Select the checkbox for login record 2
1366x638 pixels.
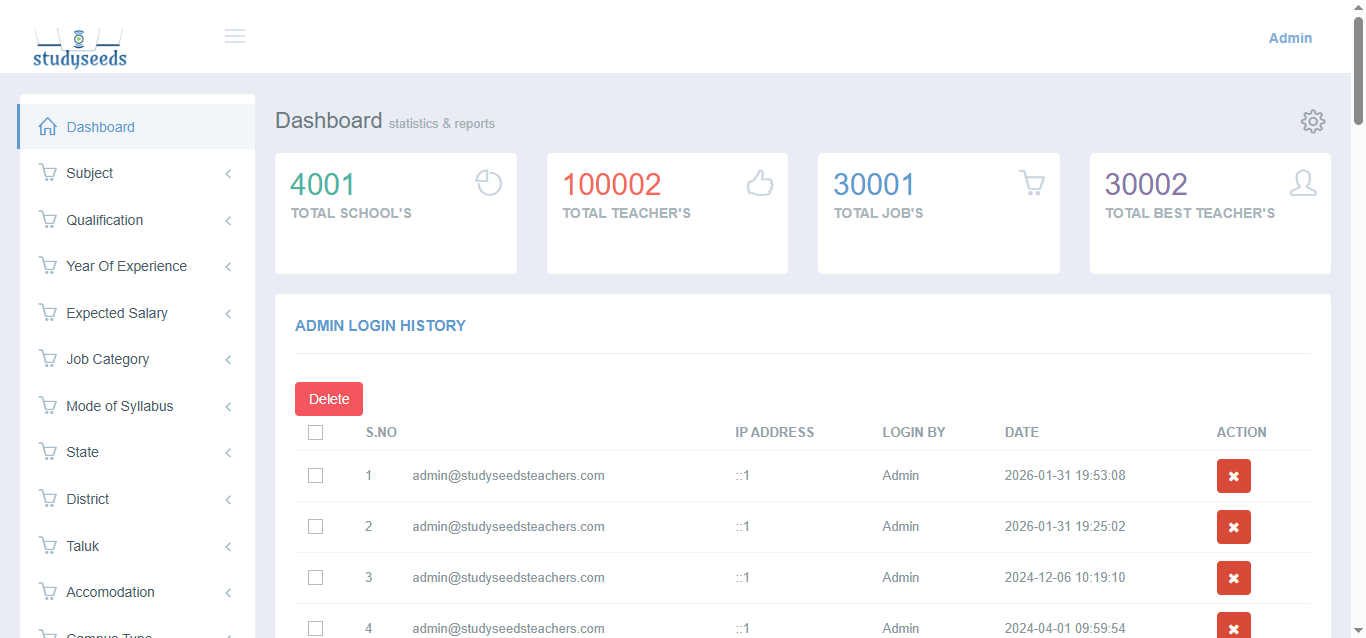click(316, 527)
